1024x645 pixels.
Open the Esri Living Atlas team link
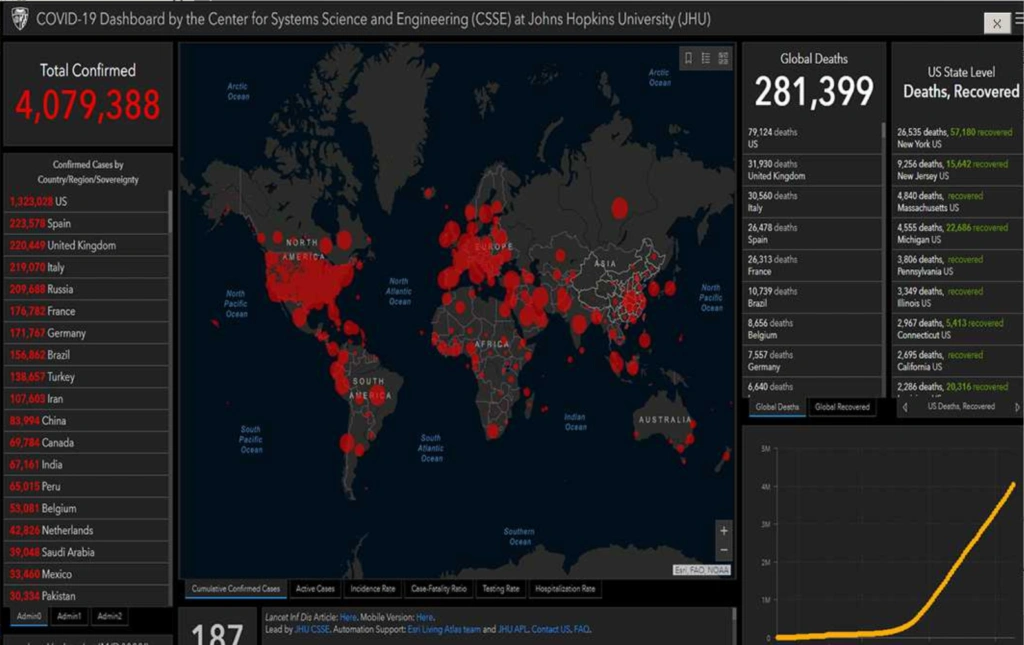(x=444, y=629)
